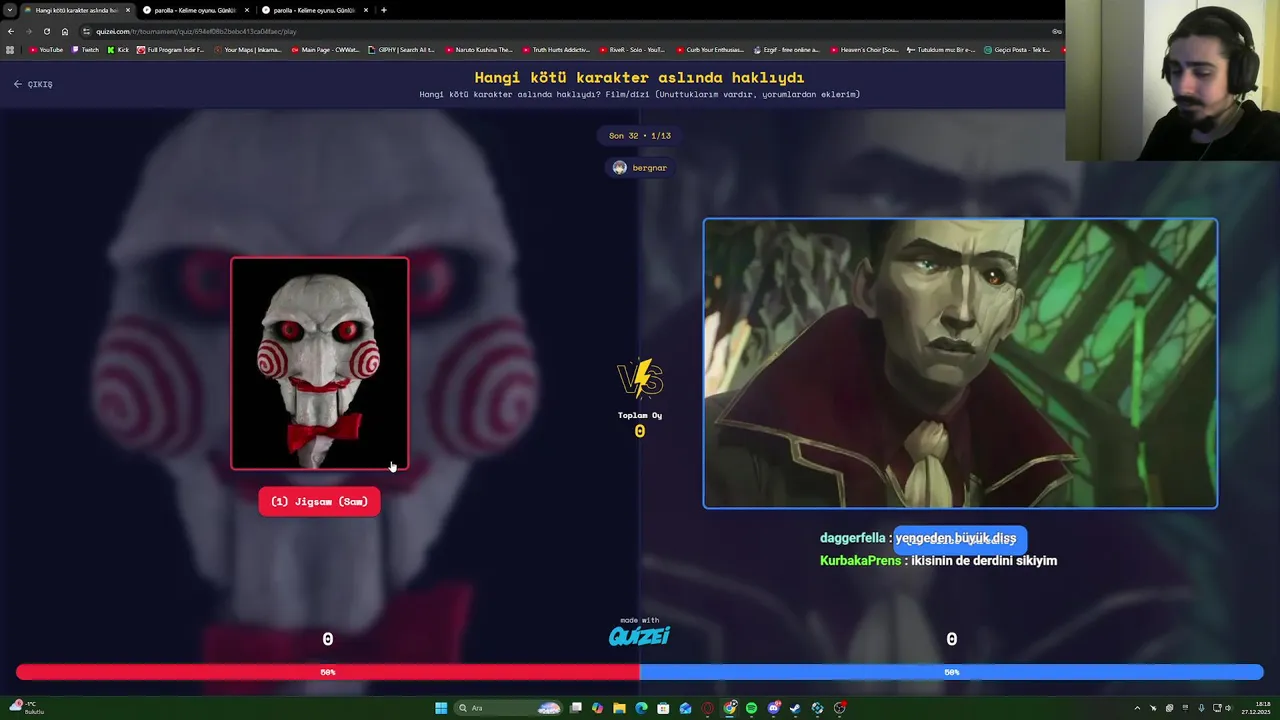This screenshot has width=1280, height=720.
Task: Open Discord from the taskbar
Action: [773, 708]
